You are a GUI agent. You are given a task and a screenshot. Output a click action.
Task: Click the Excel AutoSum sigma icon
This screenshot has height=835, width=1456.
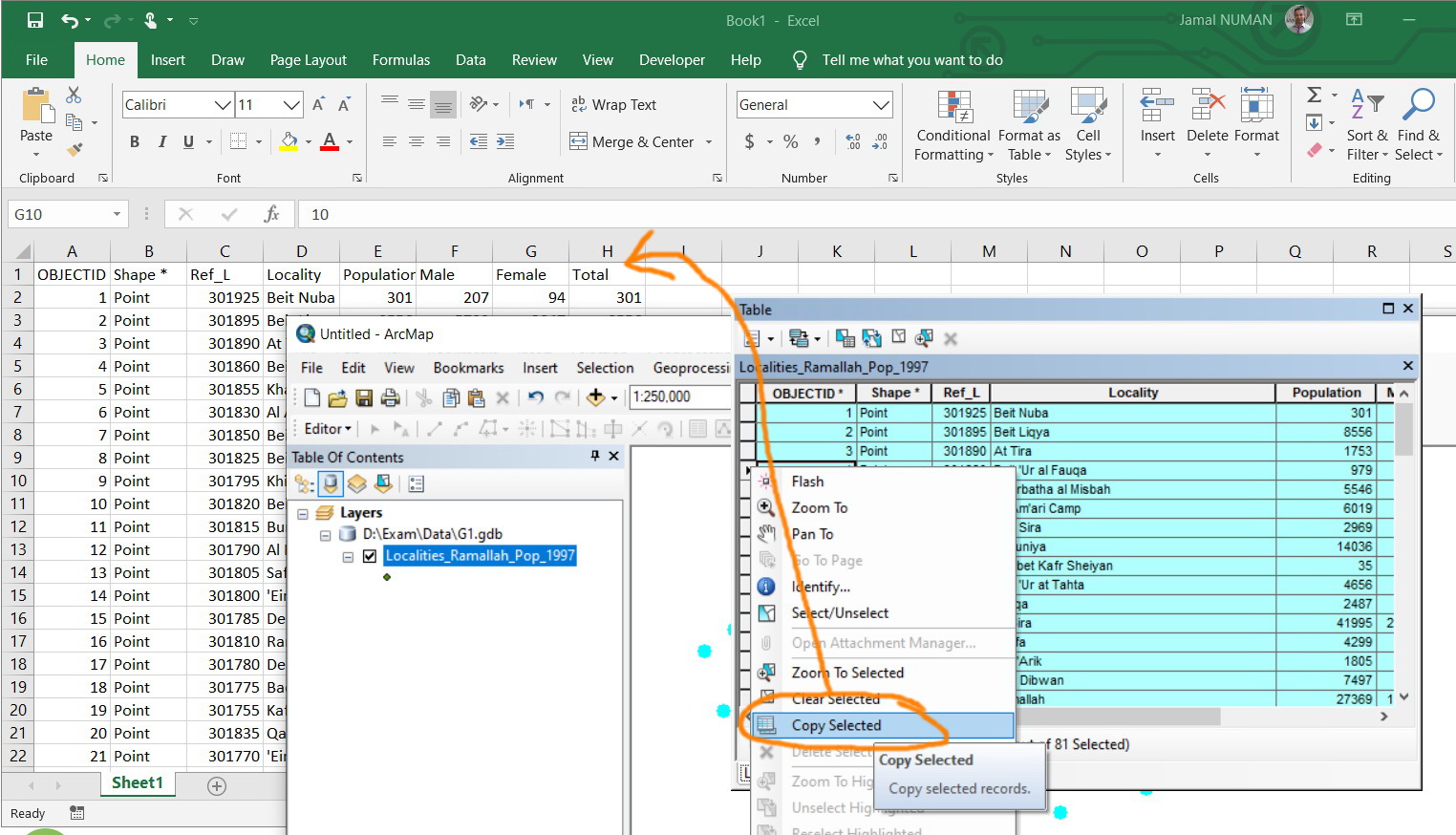pos(1315,95)
